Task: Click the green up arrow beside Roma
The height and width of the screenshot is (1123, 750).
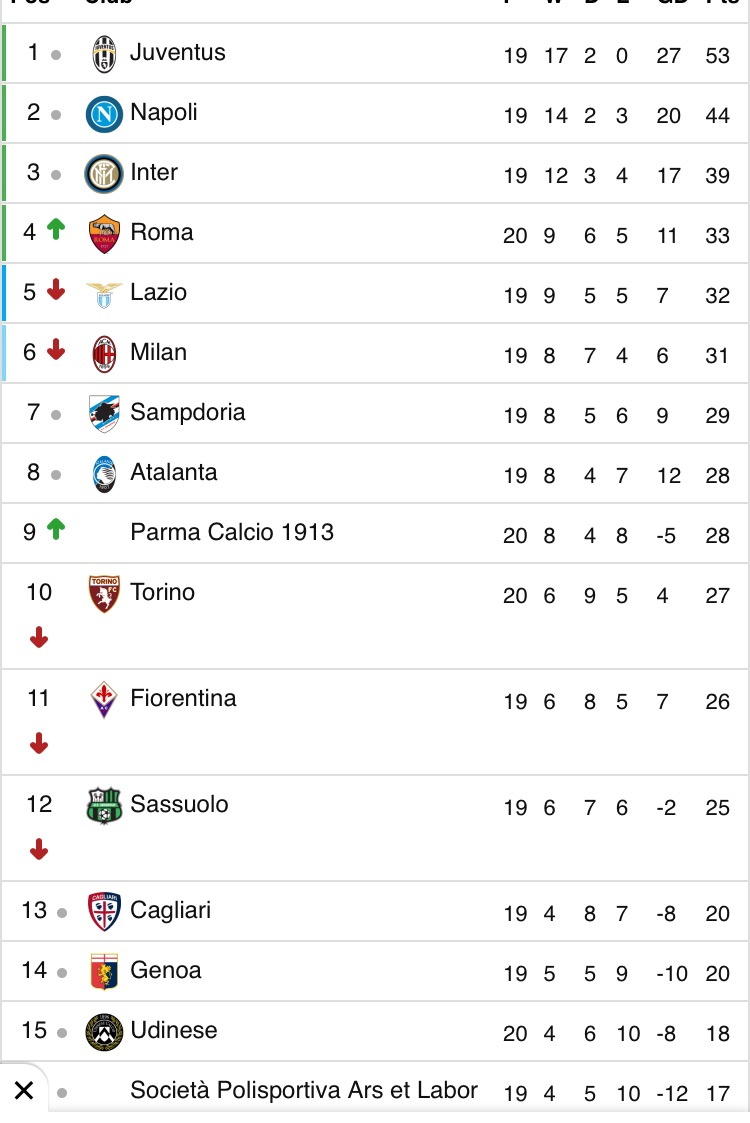Action: pos(56,229)
